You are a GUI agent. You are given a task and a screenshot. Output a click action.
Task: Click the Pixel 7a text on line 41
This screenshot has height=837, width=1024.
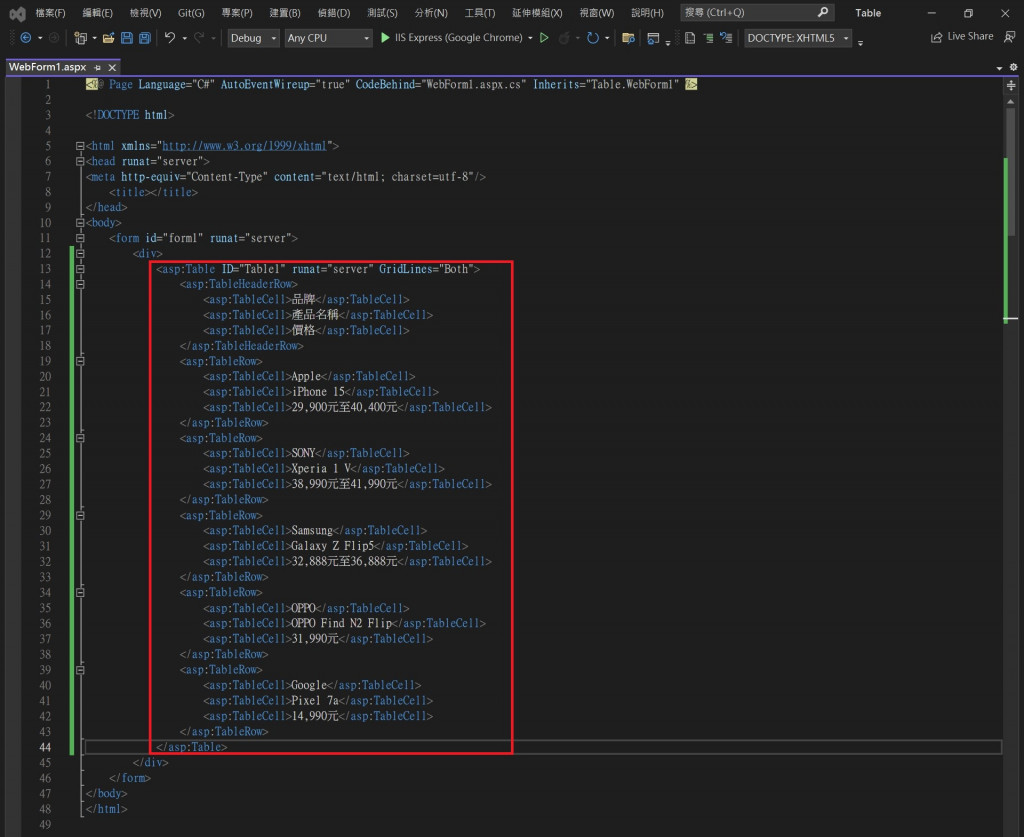(x=315, y=701)
